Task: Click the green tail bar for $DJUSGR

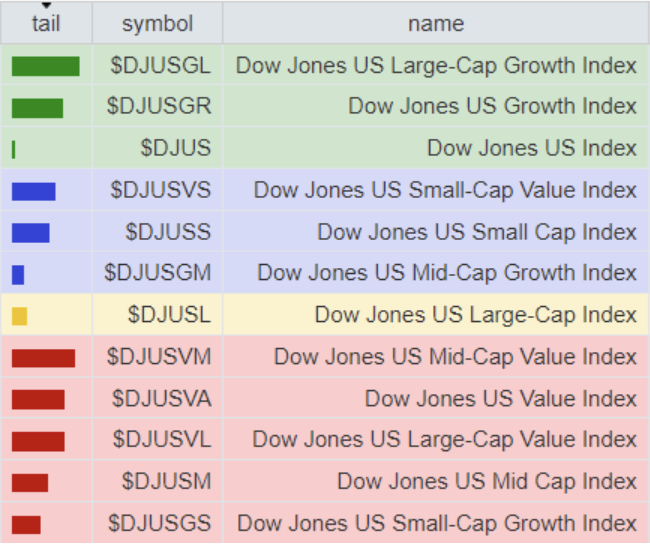Action: (37, 108)
